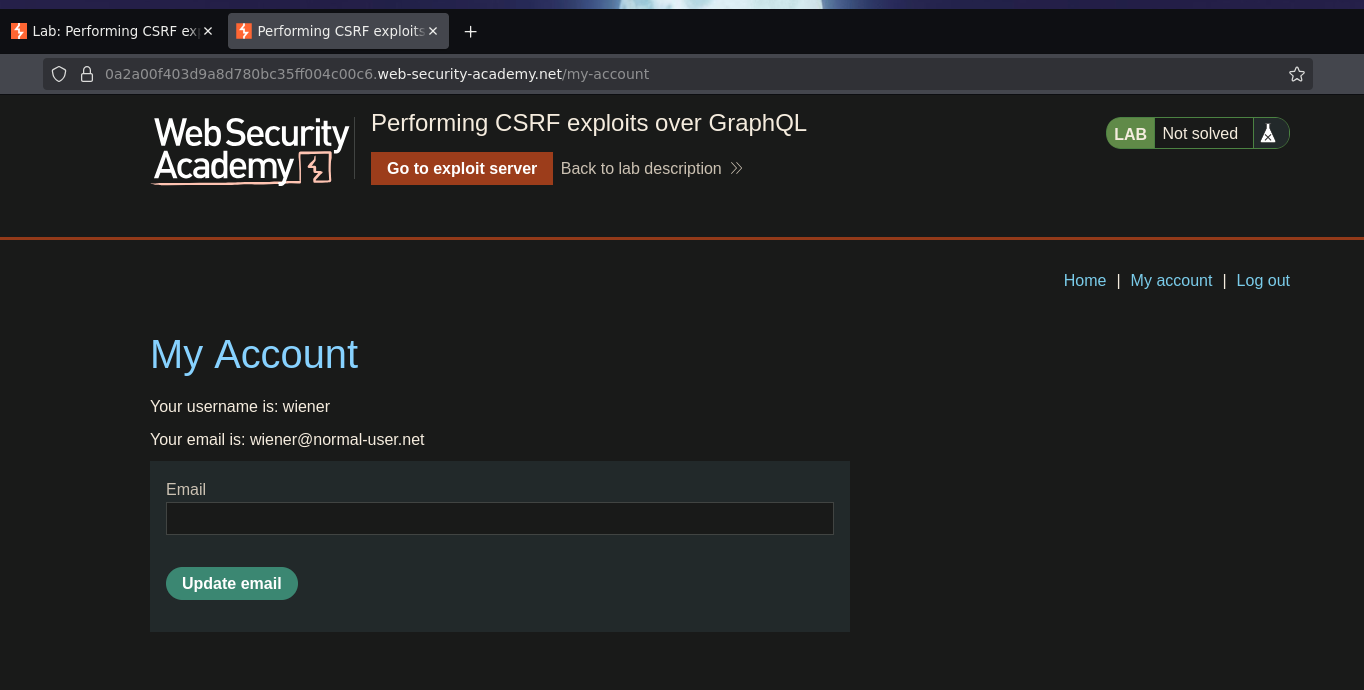Click the lab title Performing CSRF exploits over GraphQL
The image size is (1364, 690).
(589, 123)
